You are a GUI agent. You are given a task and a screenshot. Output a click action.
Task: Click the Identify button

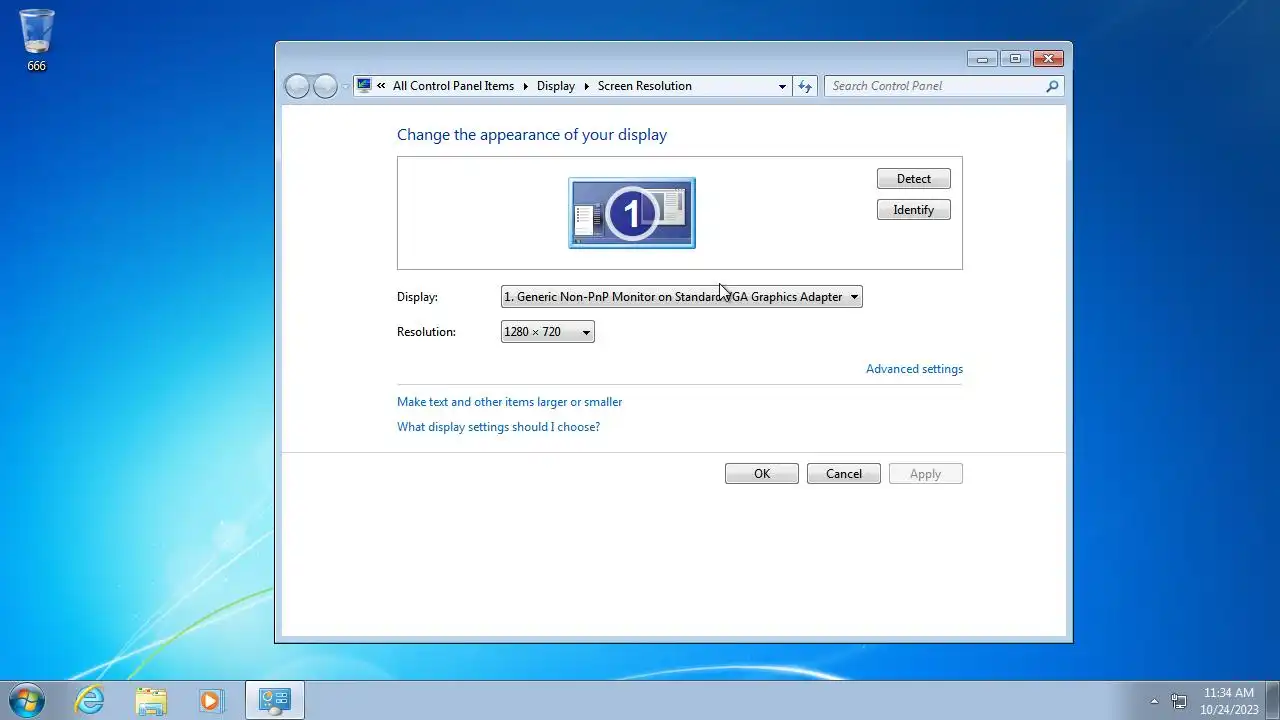click(x=914, y=210)
